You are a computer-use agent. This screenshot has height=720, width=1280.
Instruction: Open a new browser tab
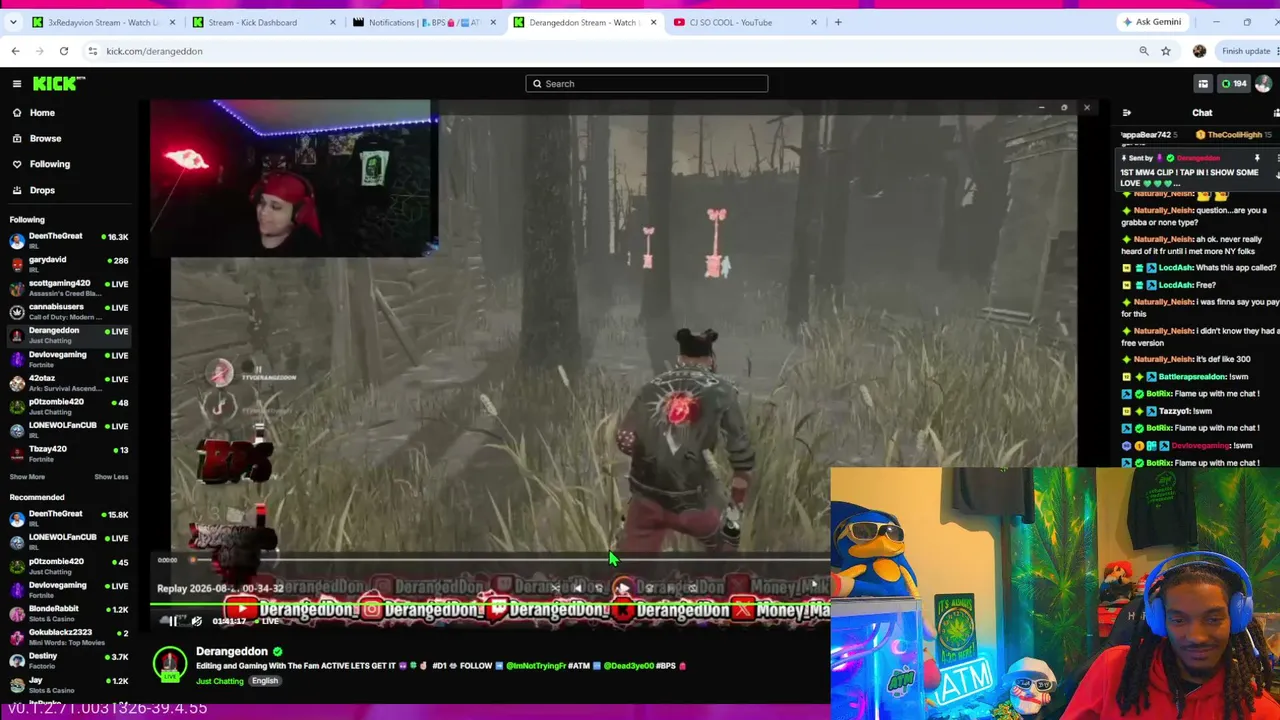click(838, 22)
